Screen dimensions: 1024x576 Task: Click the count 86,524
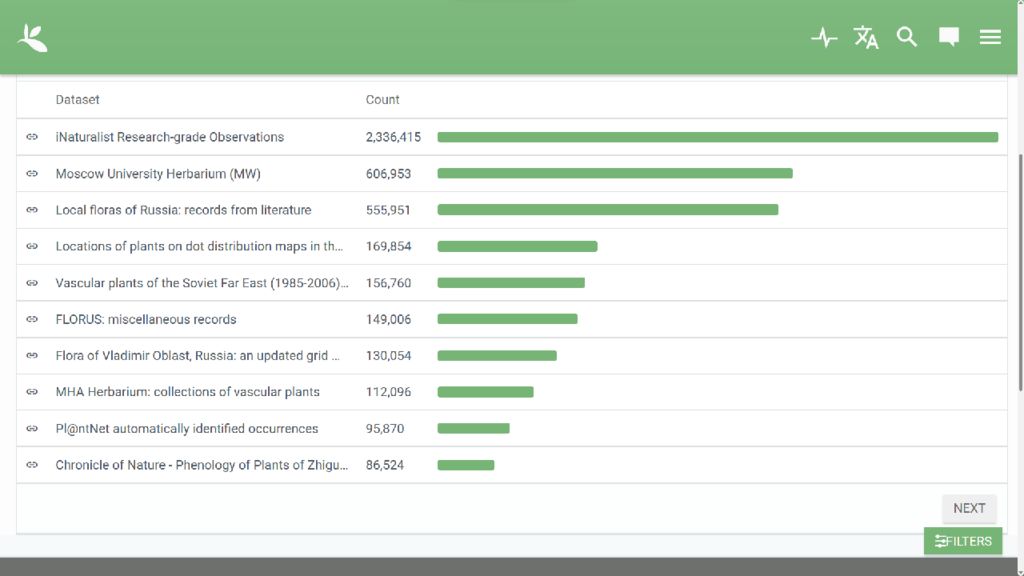[x=385, y=465]
